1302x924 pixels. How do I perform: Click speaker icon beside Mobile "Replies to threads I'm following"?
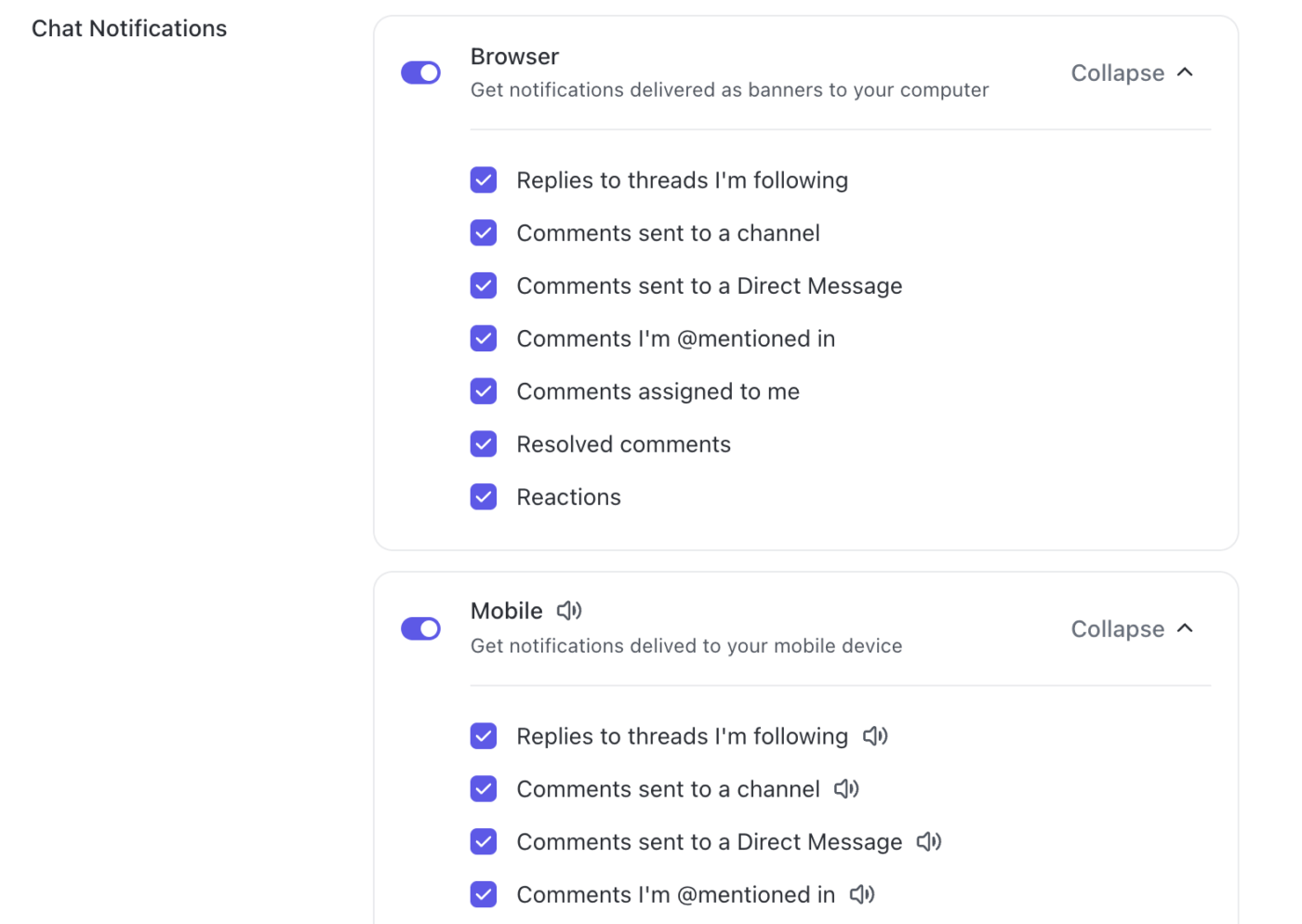click(x=874, y=735)
